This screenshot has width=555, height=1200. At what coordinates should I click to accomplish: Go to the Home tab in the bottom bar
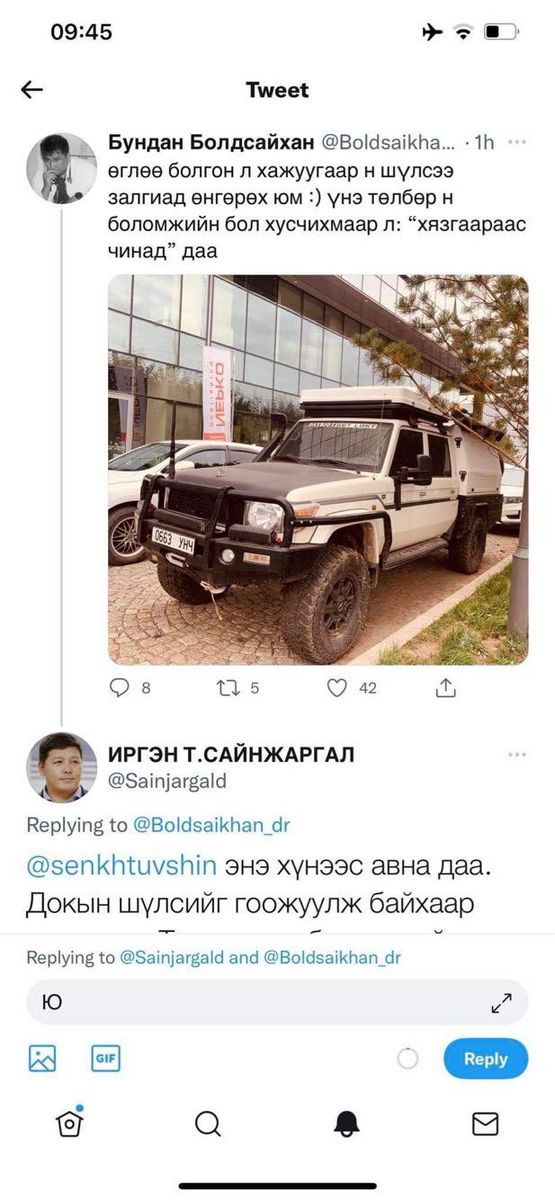(69, 1124)
